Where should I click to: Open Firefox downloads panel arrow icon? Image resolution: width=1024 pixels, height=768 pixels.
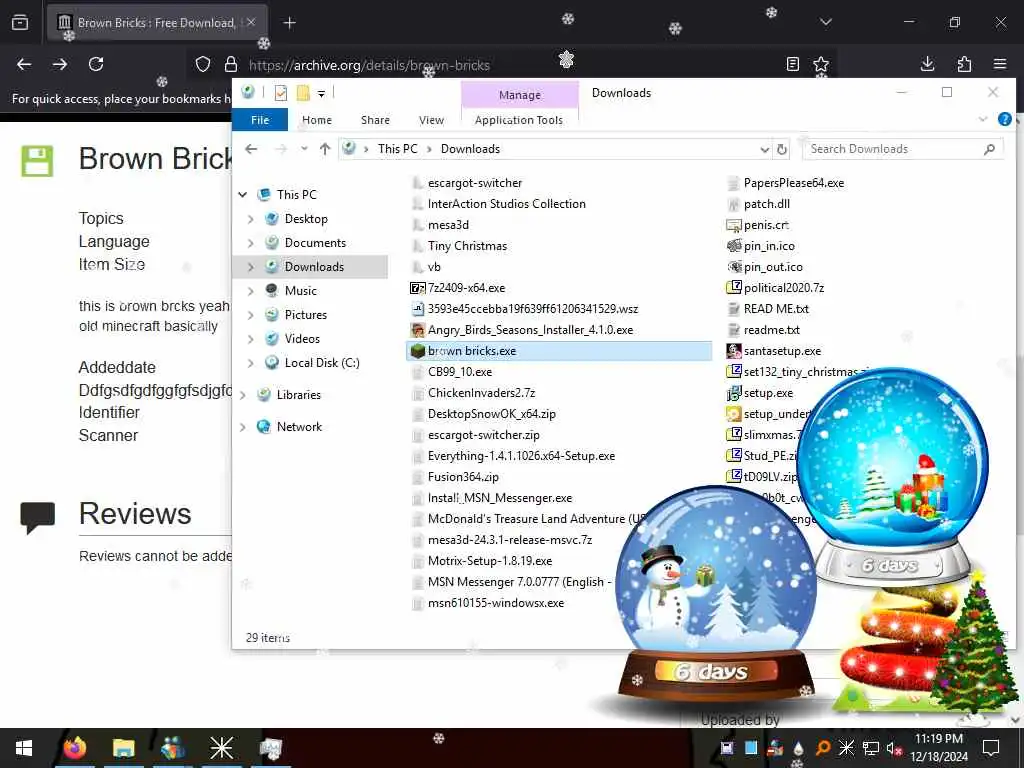tap(927, 64)
